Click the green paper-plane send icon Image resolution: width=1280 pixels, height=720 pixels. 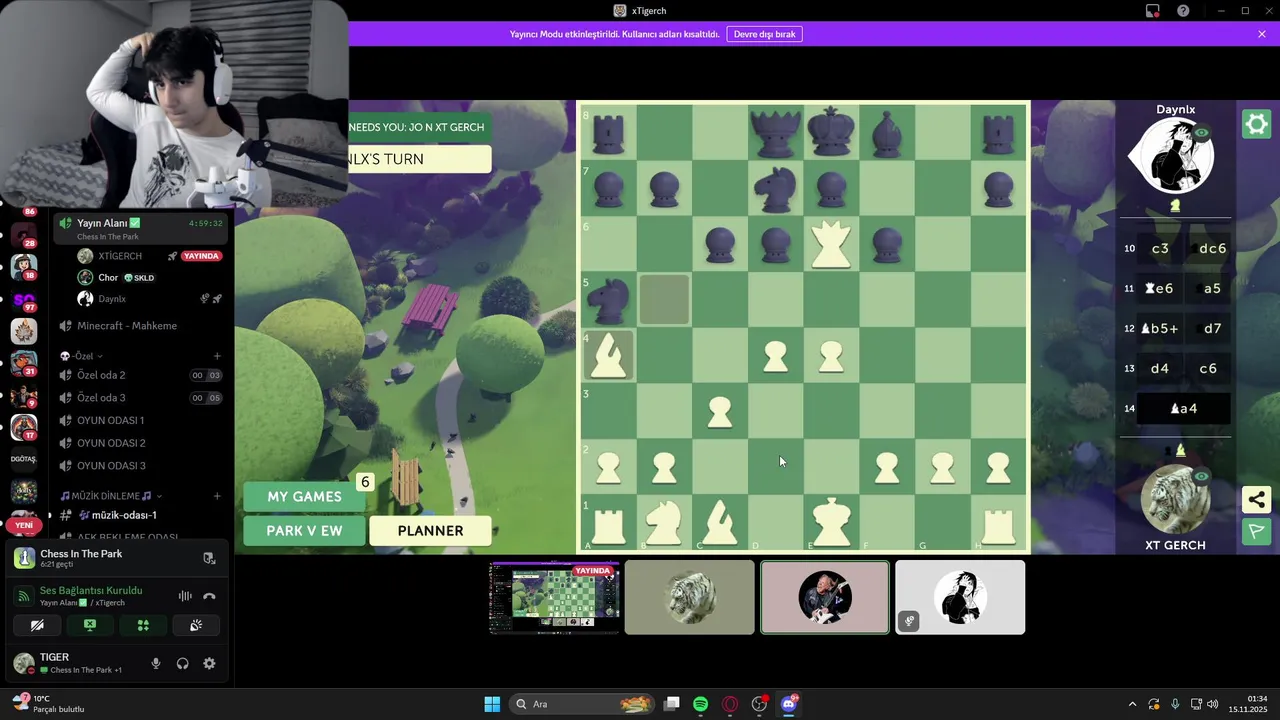click(x=1256, y=531)
